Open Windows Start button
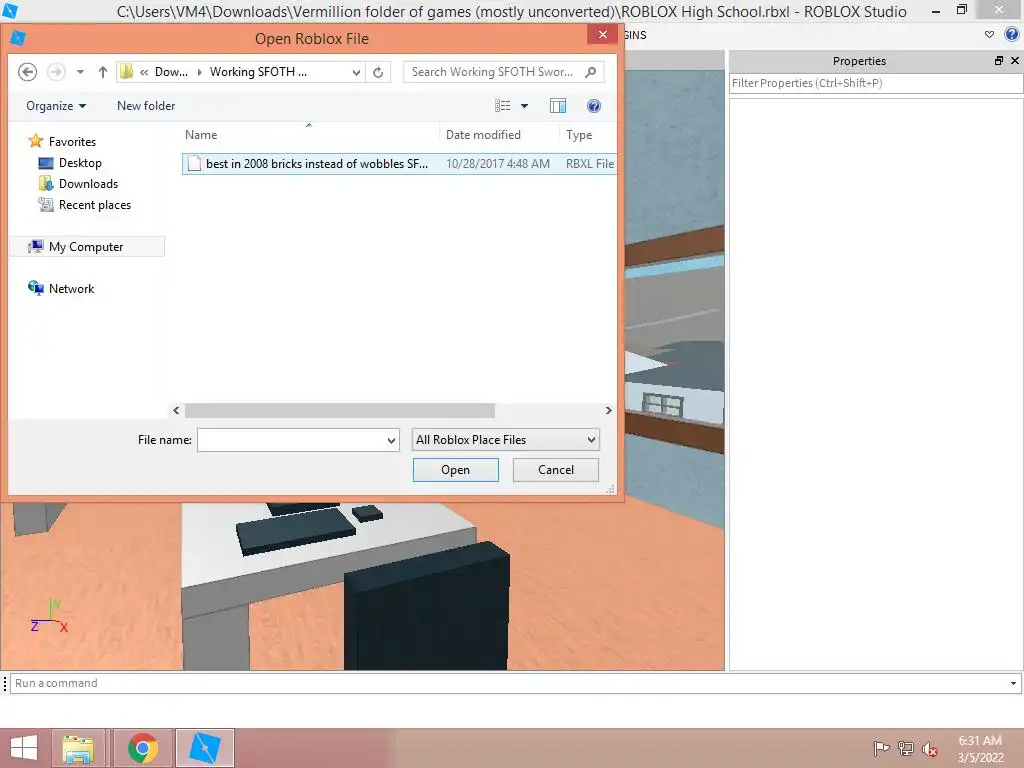1024x768 pixels. [x=24, y=748]
